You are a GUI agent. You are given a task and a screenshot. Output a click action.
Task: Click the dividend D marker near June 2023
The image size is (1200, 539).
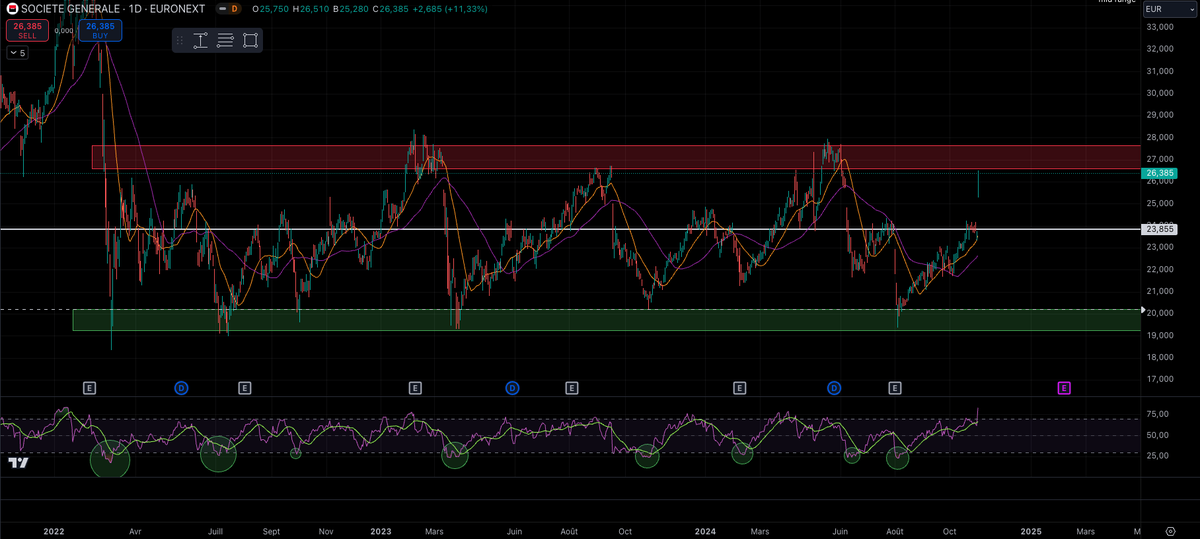(x=511, y=387)
